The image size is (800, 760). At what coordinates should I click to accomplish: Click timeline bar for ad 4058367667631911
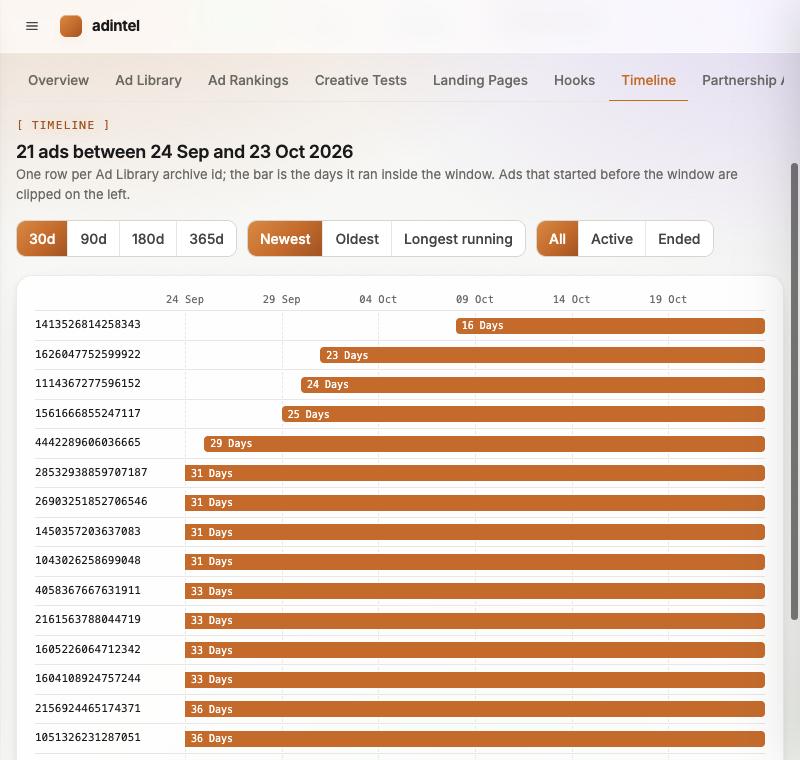[x=474, y=591]
